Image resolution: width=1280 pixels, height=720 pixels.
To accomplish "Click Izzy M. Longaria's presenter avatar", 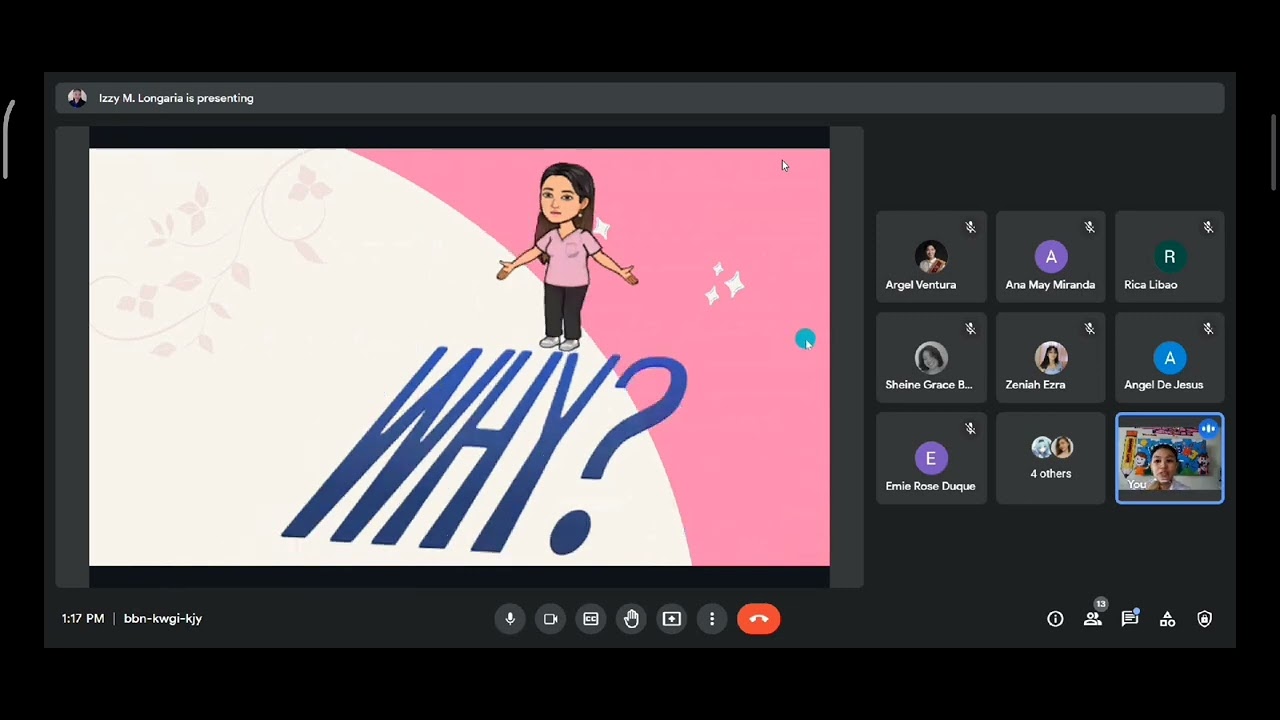I will pyautogui.click(x=77, y=98).
